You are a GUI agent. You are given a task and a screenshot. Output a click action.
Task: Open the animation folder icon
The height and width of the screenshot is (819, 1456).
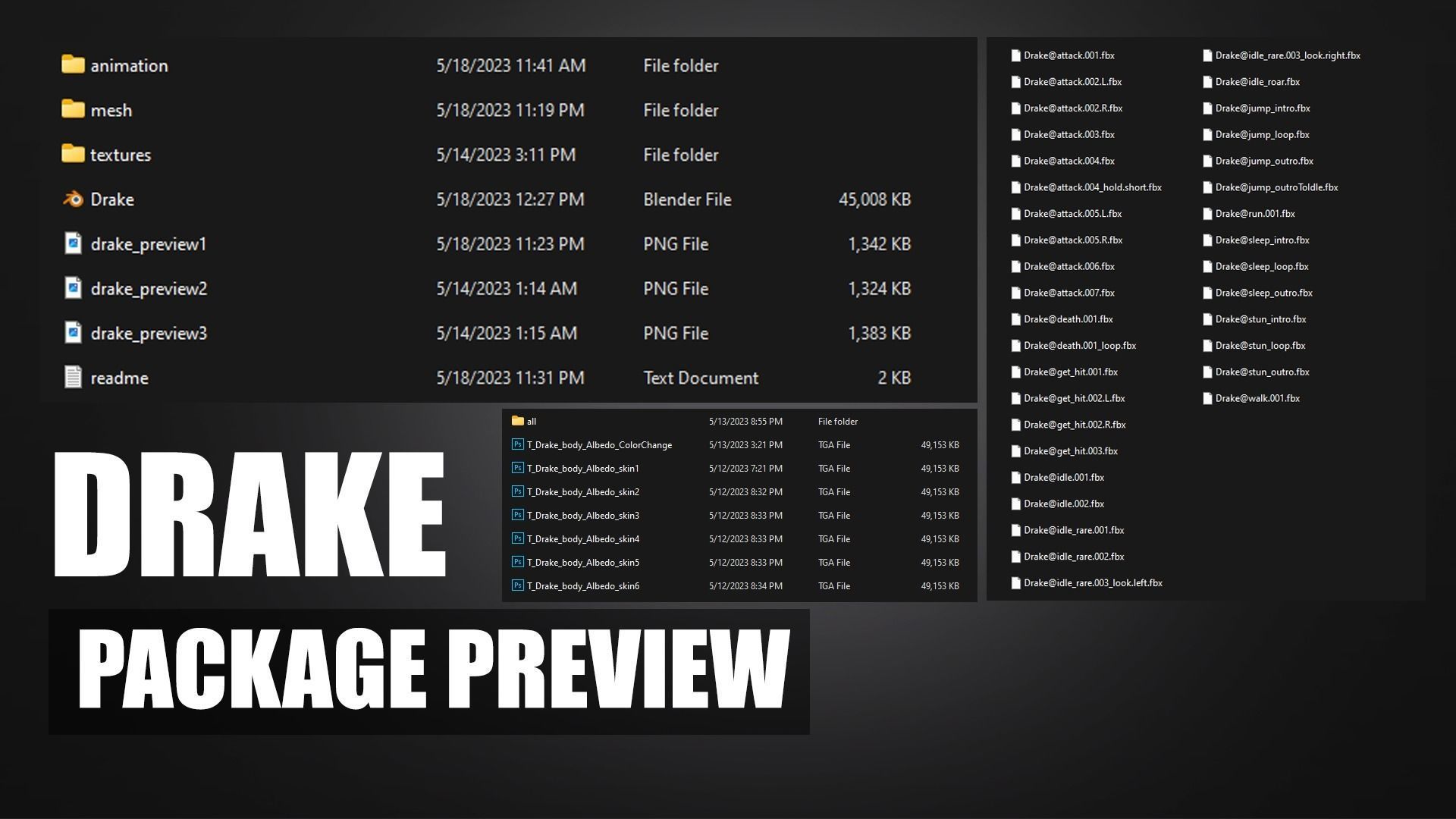(73, 64)
